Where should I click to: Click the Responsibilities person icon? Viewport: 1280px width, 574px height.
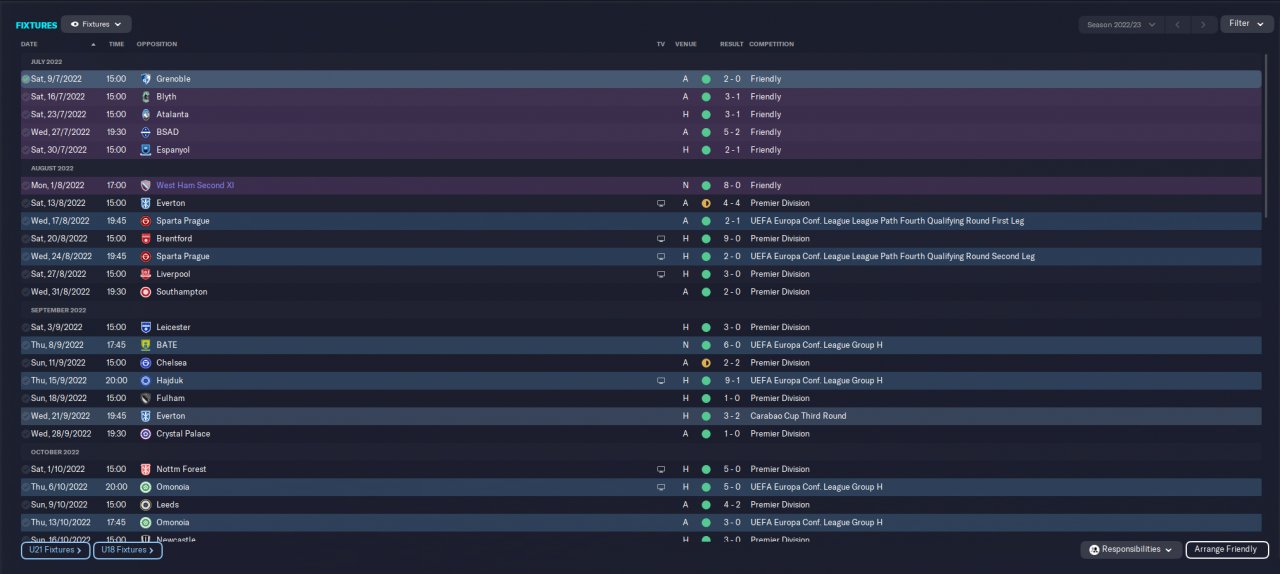1094,550
